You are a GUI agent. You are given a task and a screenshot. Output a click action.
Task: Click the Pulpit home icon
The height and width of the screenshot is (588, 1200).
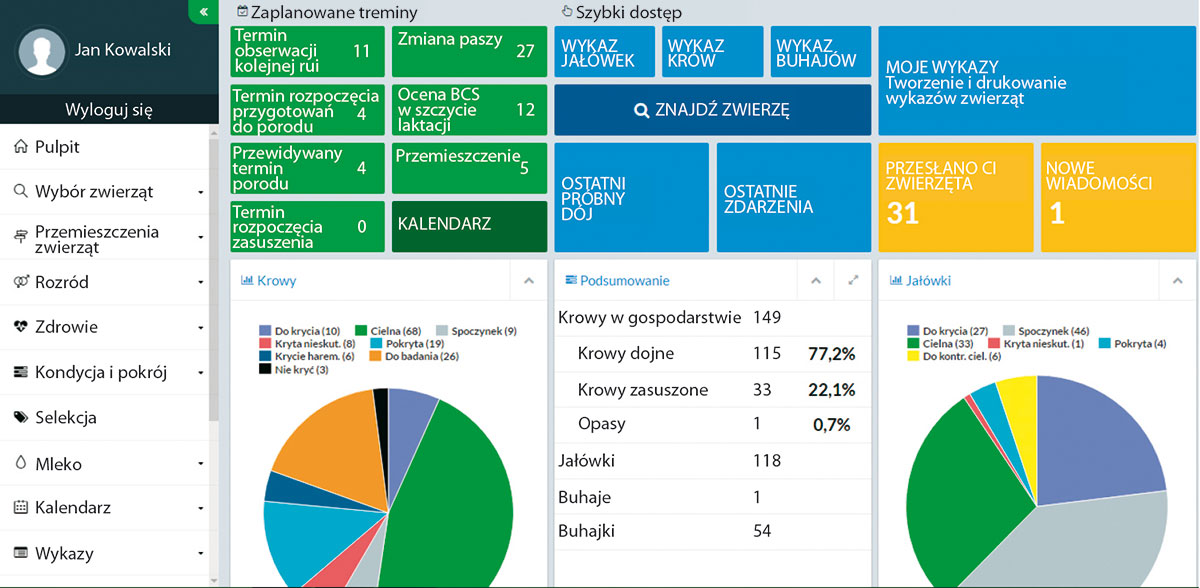click(x=20, y=147)
